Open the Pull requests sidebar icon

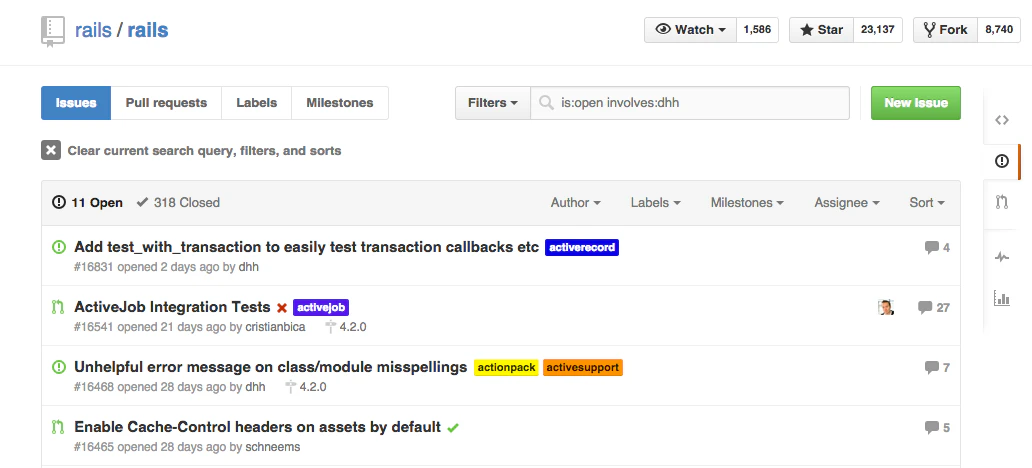[1002, 202]
